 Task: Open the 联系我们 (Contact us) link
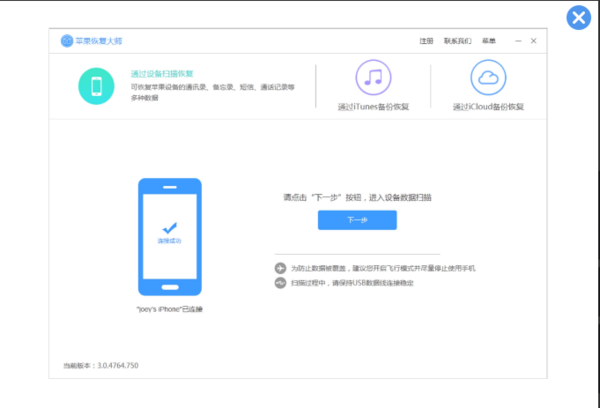pos(456,41)
